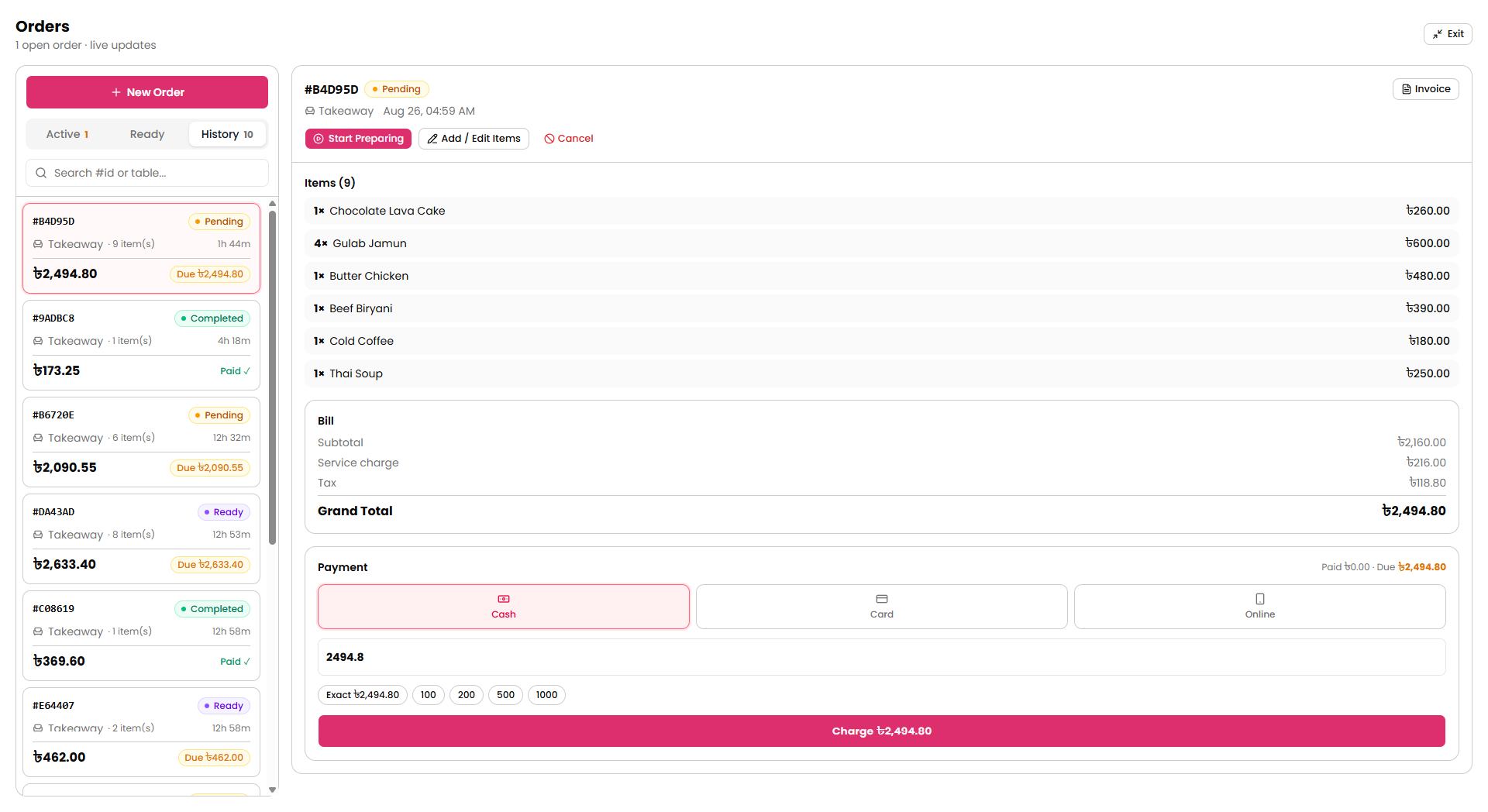Click the Cash banknote icon
Viewport: 1488px width, 812px height.
(x=504, y=599)
